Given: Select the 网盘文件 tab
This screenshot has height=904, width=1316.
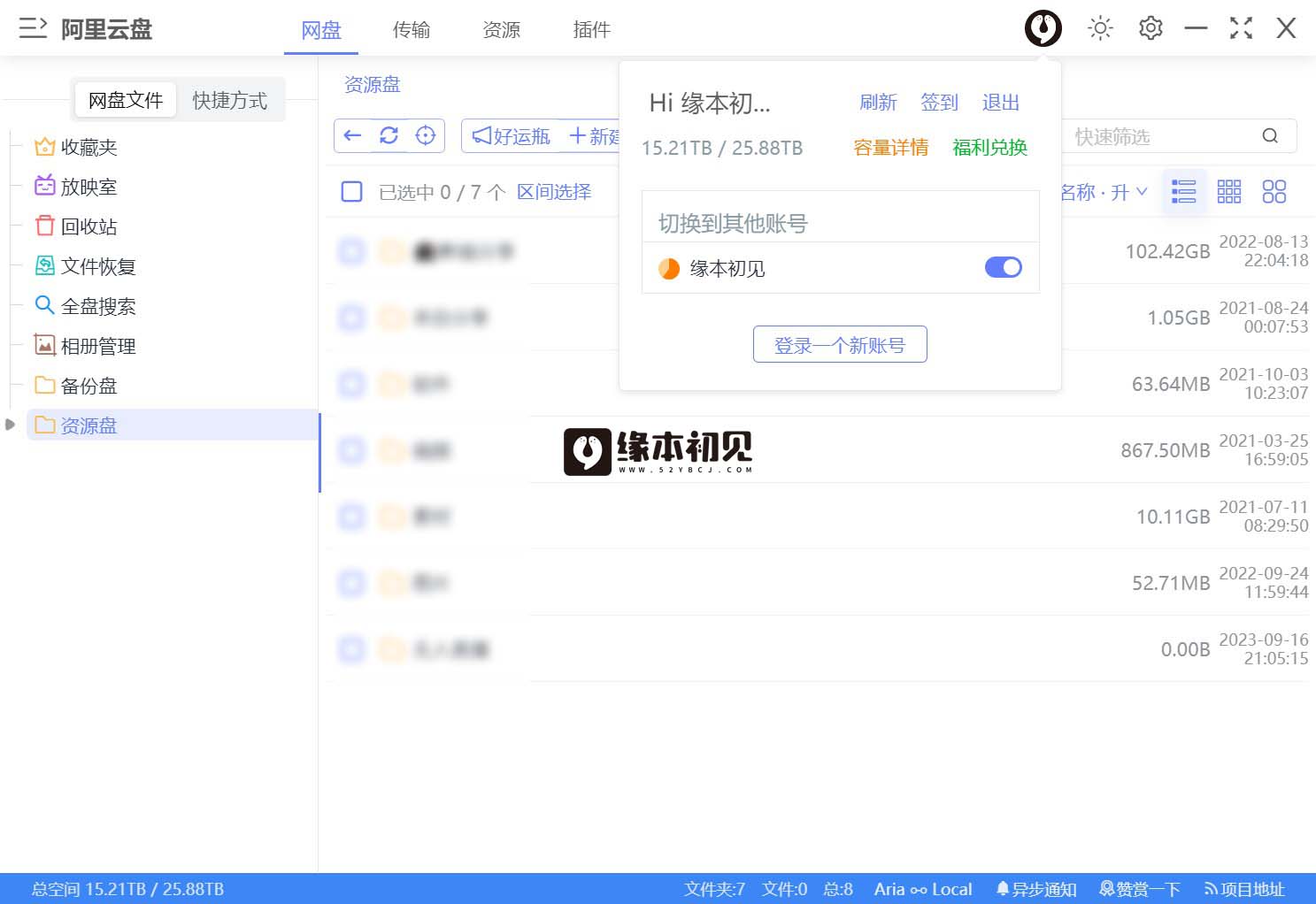Looking at the screenshot, I should point(126,100).
